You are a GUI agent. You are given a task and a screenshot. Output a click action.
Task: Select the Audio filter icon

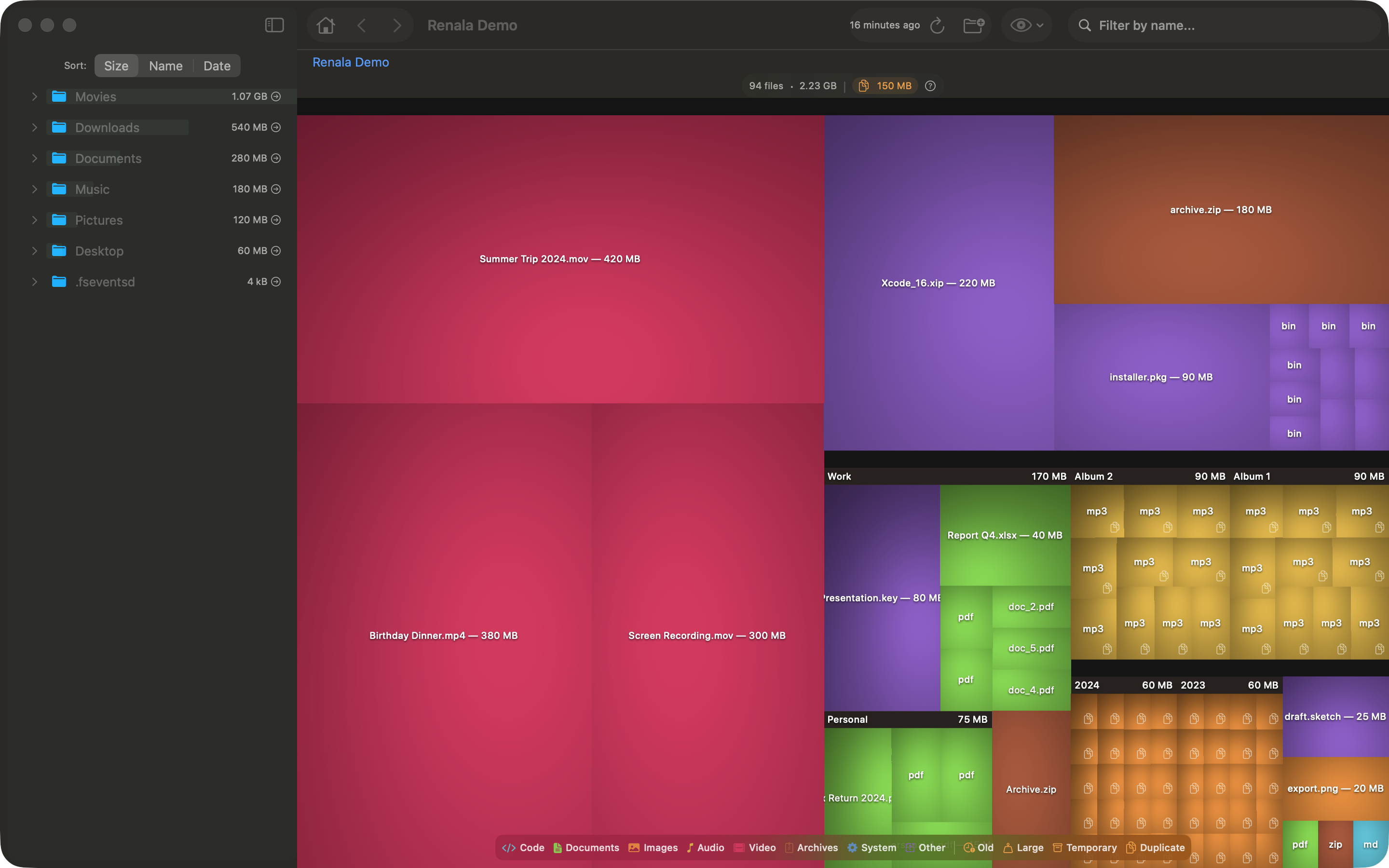(691, 847)
